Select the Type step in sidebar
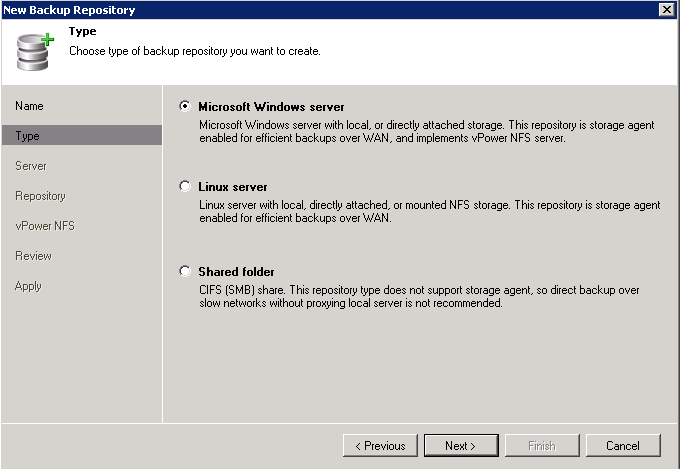This screenshot has height=469, width=680. coord(82,135)
